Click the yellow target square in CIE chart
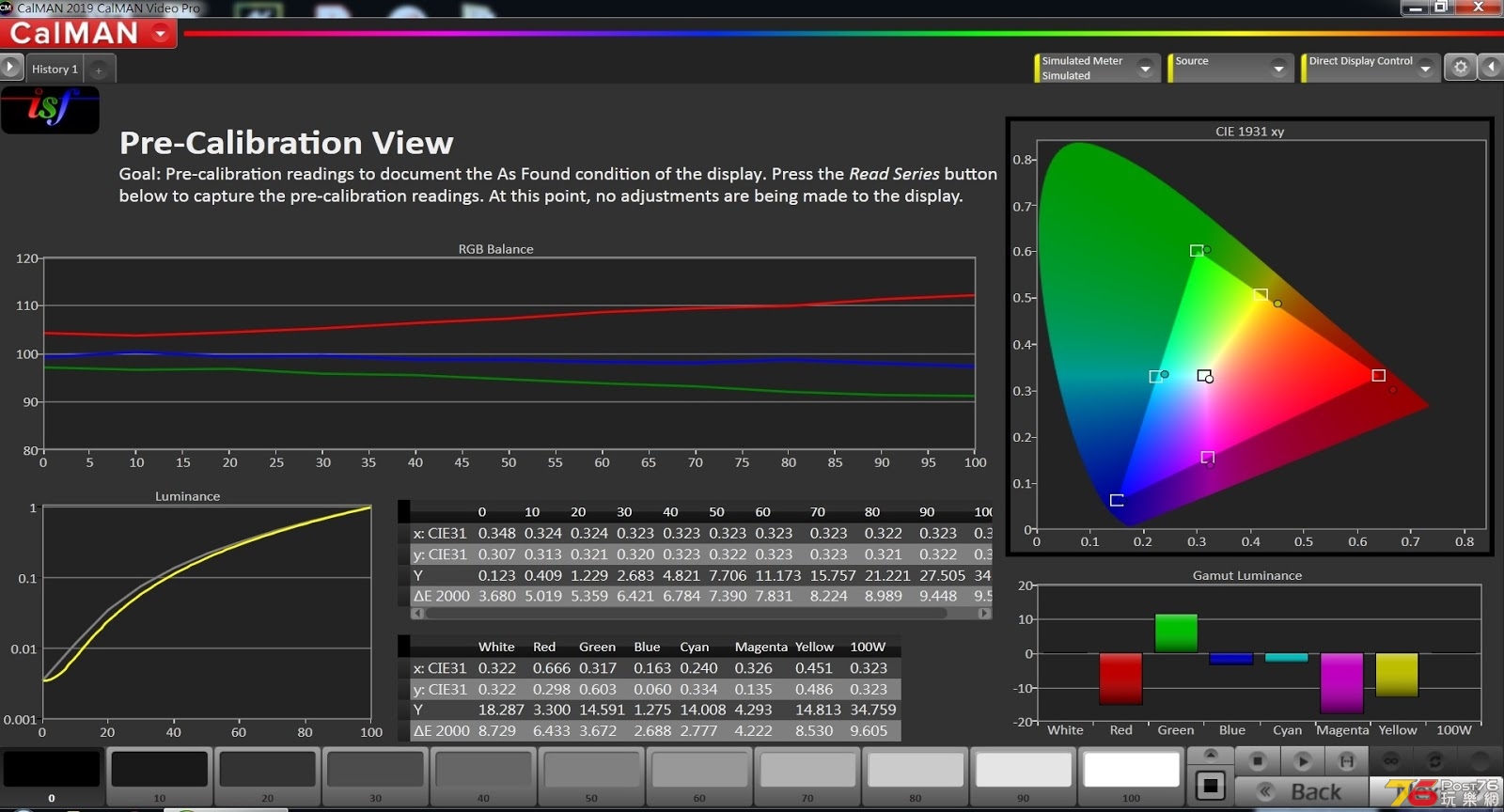Image resolution: width=1504 pixels, height=812 pixels. click(1261, 294)
